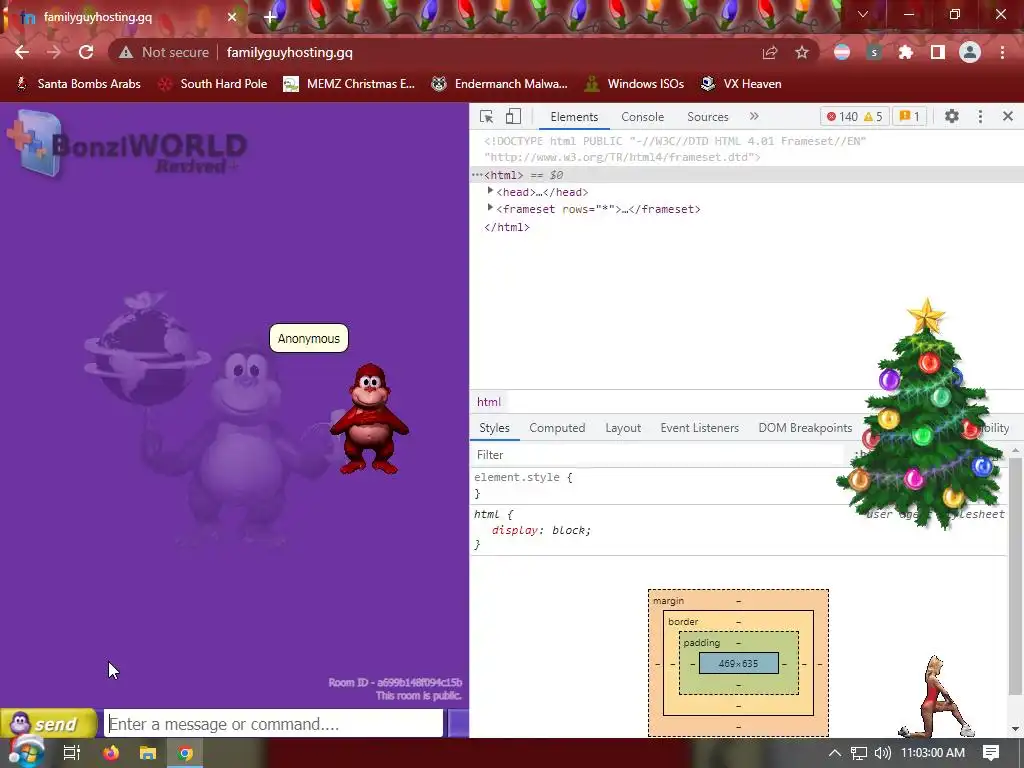Focus the Styles Filter field

click(x=656, y=455)
